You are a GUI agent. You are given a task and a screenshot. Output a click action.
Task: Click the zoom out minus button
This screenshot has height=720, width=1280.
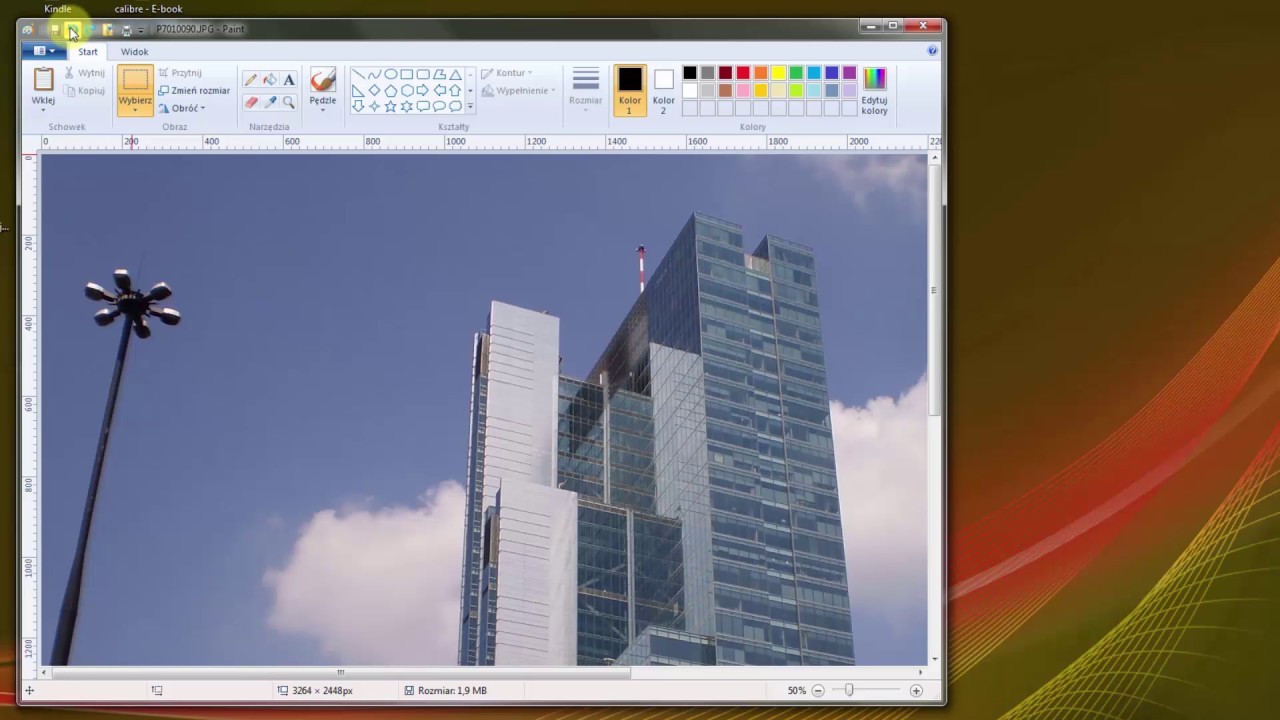818,690
